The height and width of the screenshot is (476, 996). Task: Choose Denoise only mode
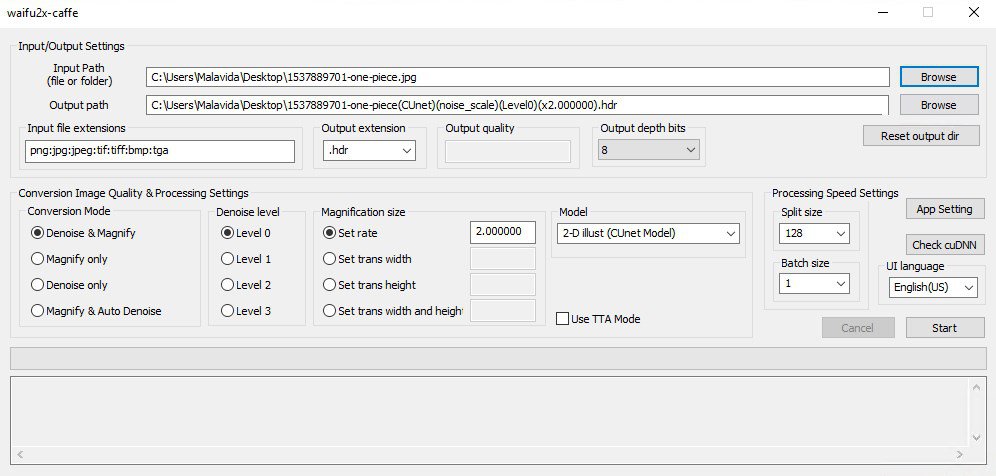point(39,285)
